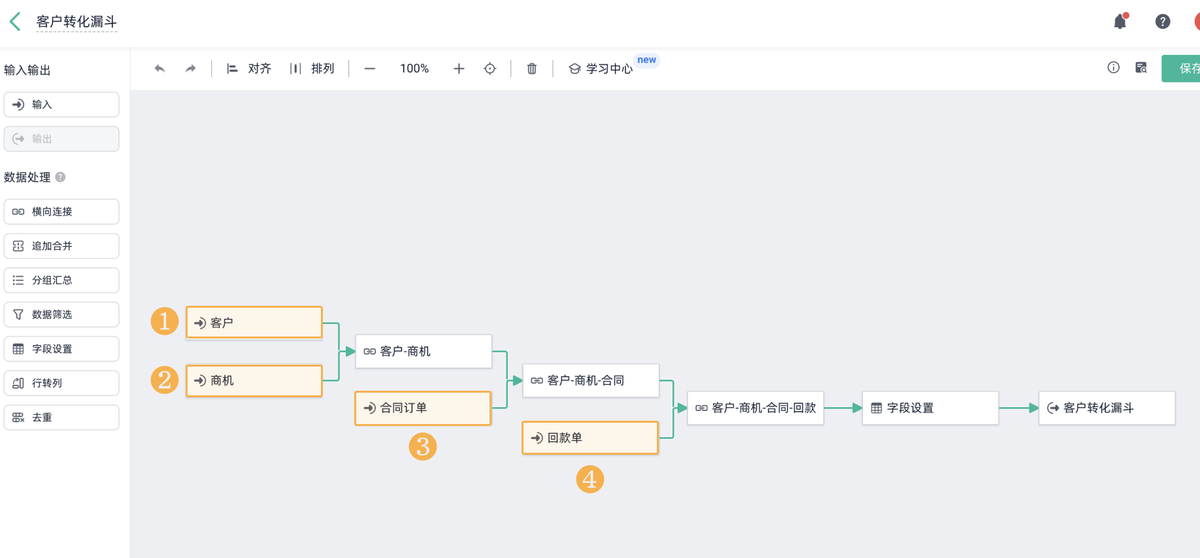Select the 商机 input node
Viewport: 1200px width, 558px height.
pos(254,381)
